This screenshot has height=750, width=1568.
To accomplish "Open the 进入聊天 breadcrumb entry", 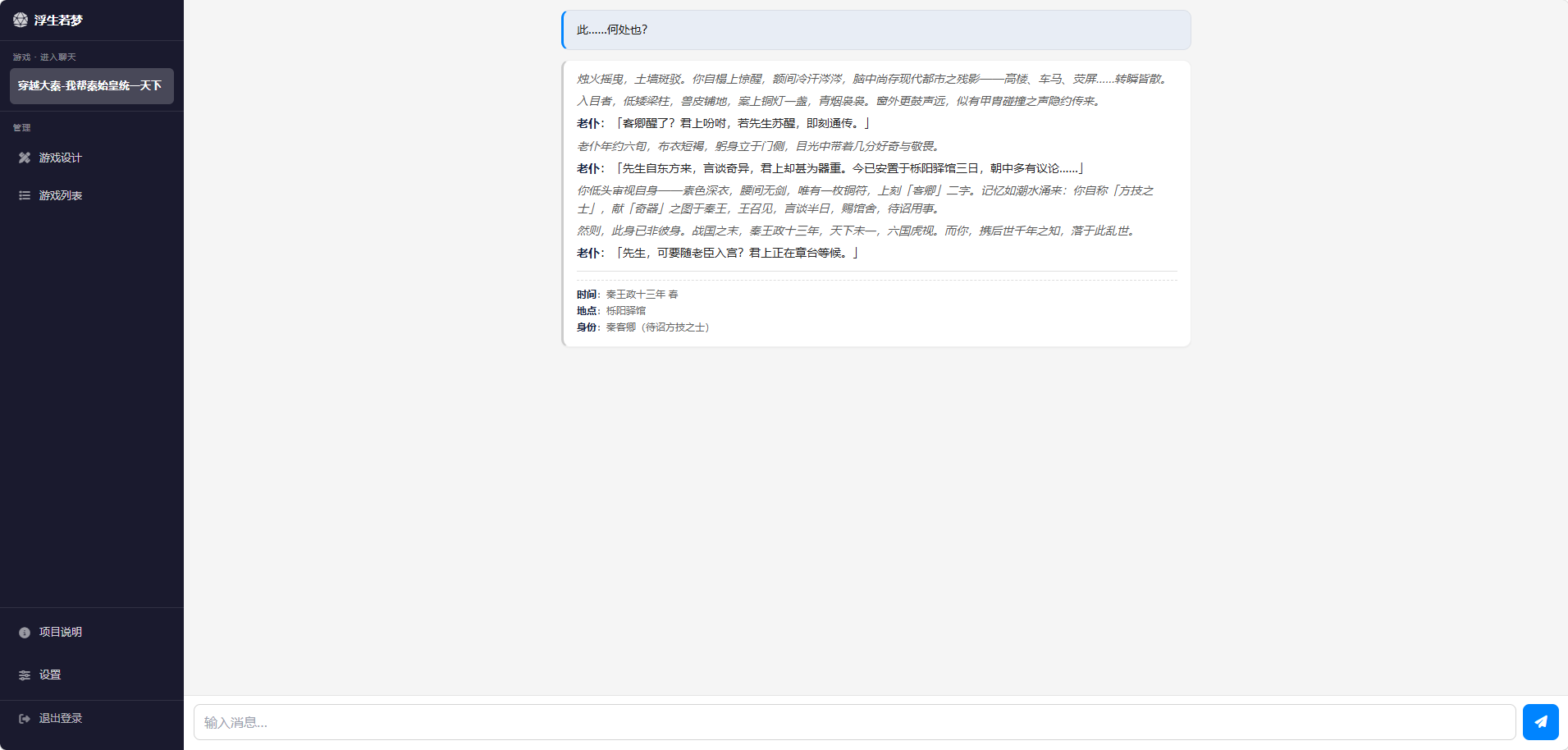I will [60, 57].
